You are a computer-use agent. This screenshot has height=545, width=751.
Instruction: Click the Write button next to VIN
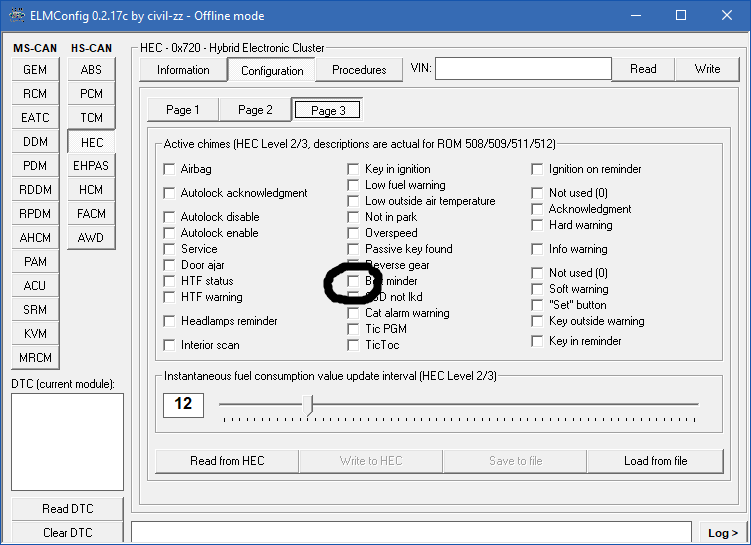707,69
